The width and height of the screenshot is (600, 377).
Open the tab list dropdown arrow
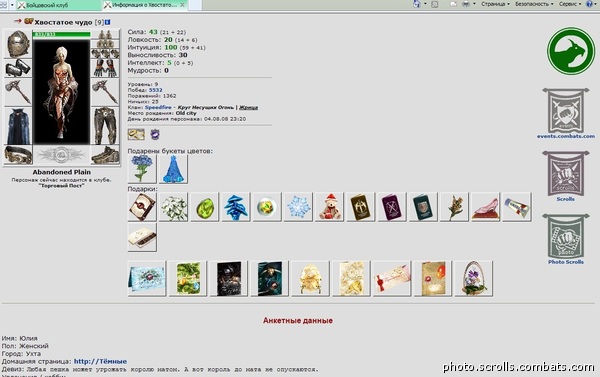(x=12, y=5)
